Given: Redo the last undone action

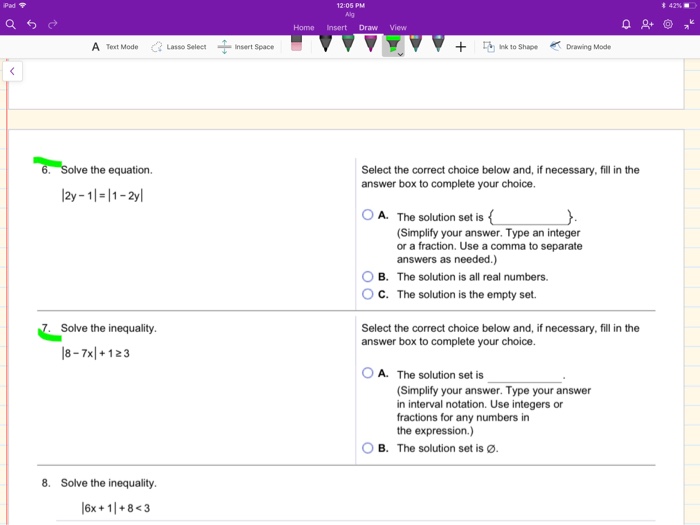Looking at the screenshot, I should click(x=53, y=24).
